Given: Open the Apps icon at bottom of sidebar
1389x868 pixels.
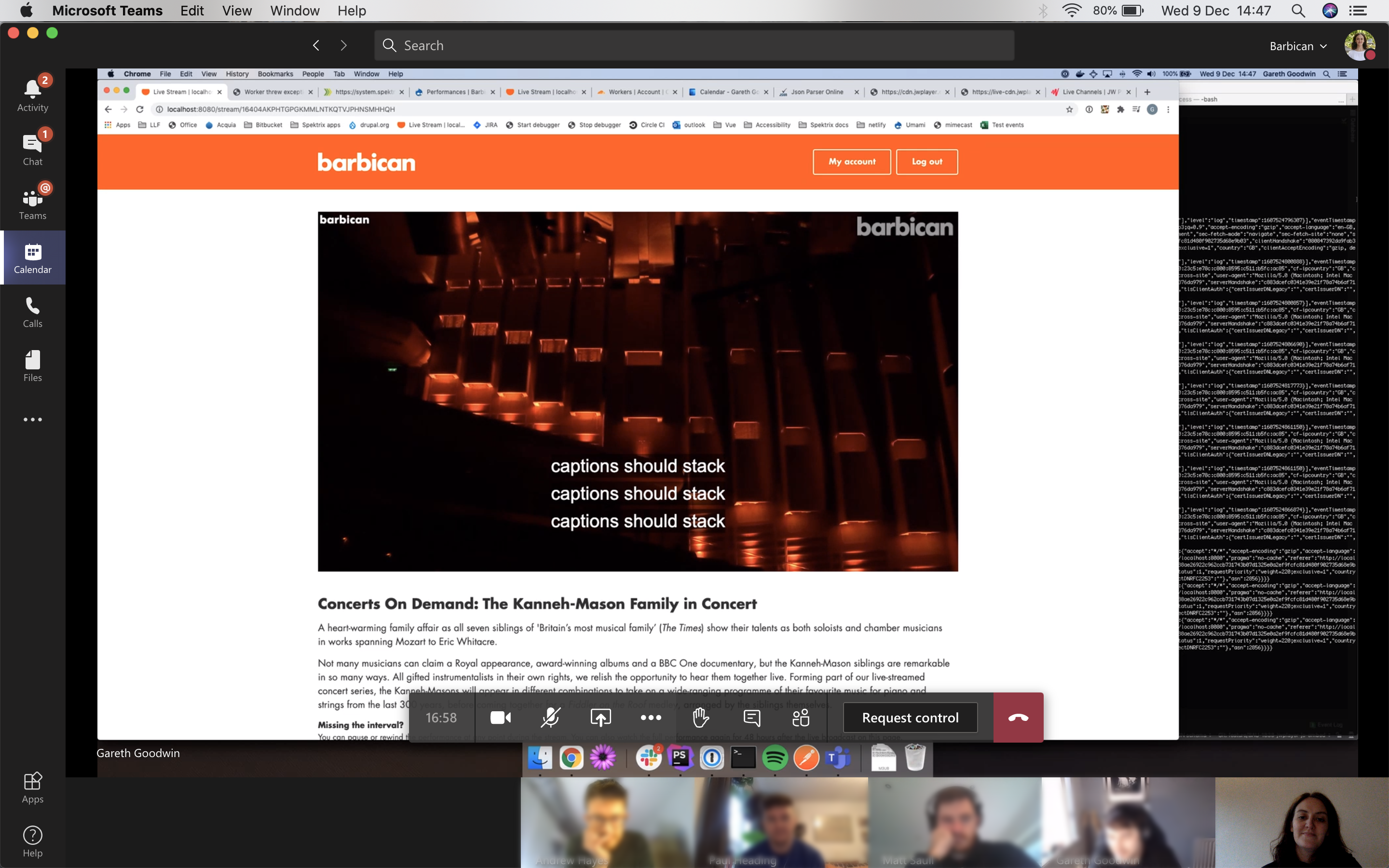Looking at the screenshot, I should (x=32, y=787).
